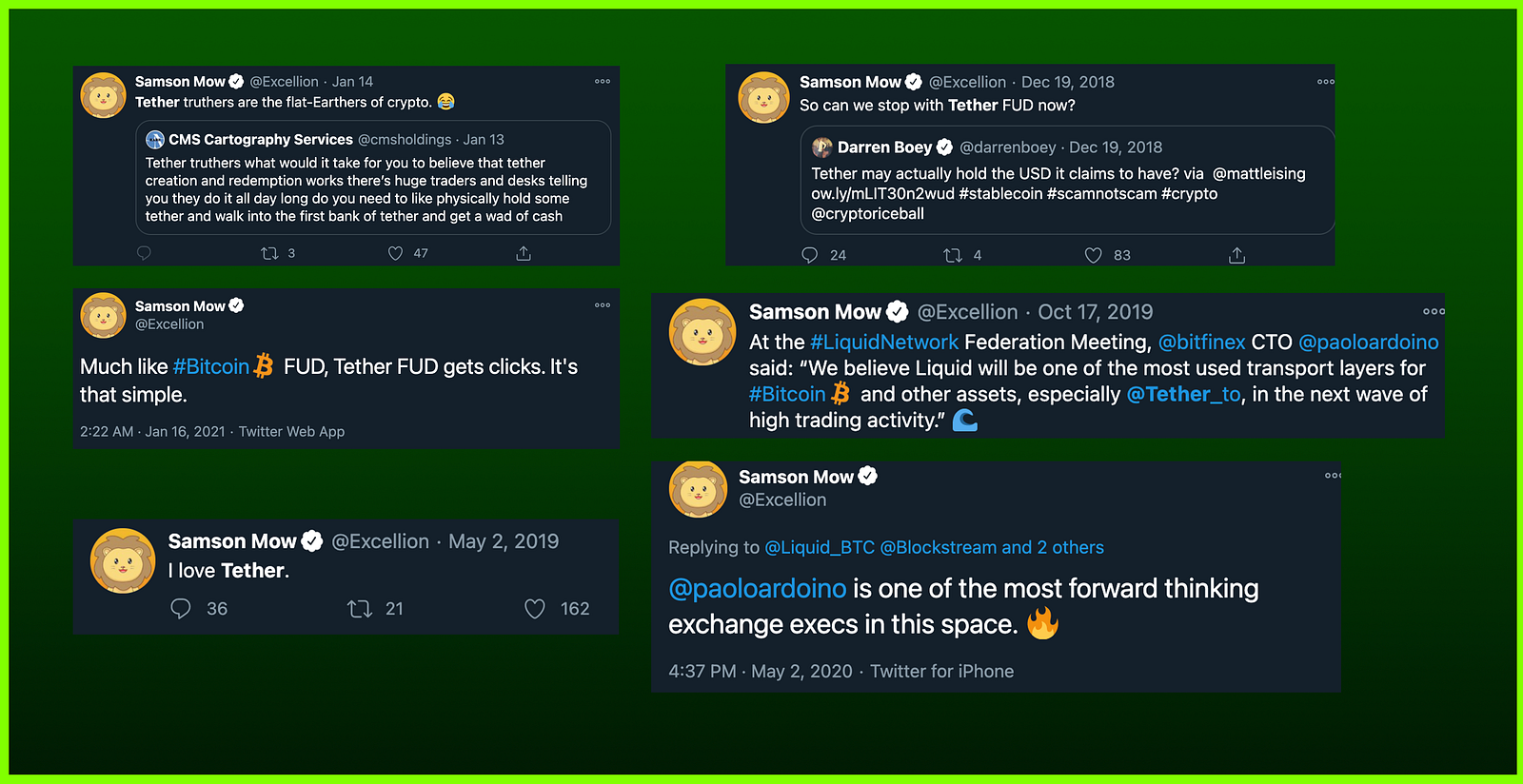Retweet the 'I love Tether' tweet

(360, 609)
